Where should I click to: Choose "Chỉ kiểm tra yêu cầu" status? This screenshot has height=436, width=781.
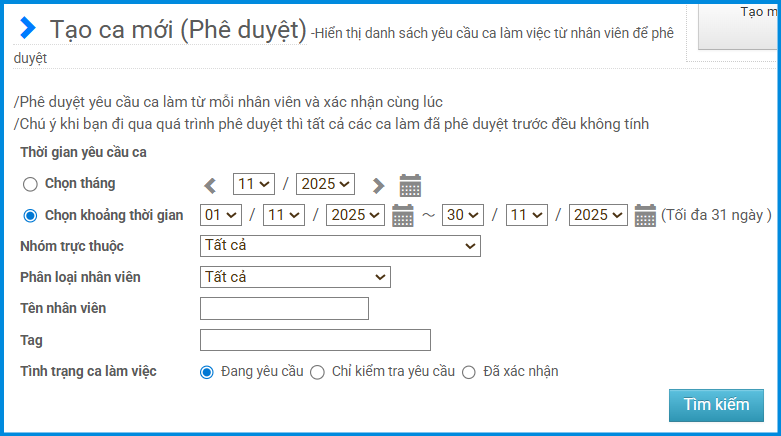pyautogui.click(x=317, y=372)
